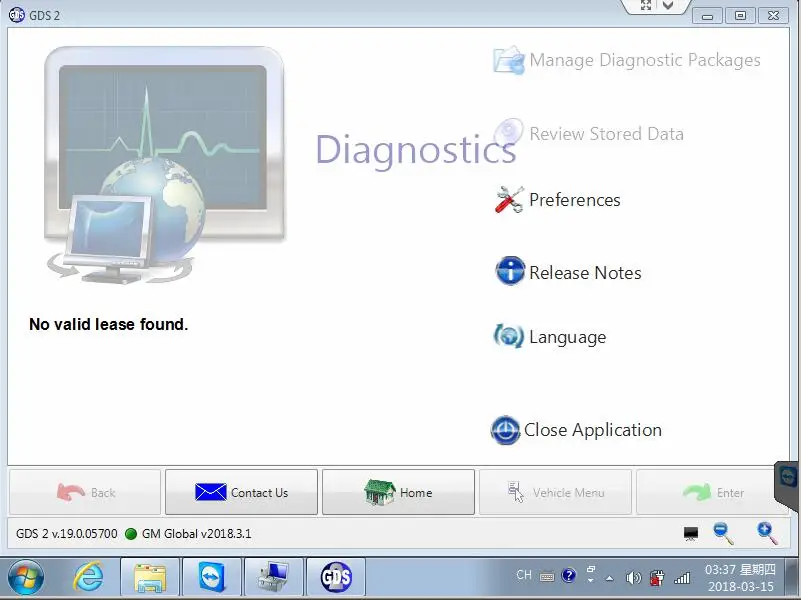Image resolution: width=801 pixels, height=600 pixels.
Task: Click the GDS taskbar icon
Action: [x=336, y=578]
